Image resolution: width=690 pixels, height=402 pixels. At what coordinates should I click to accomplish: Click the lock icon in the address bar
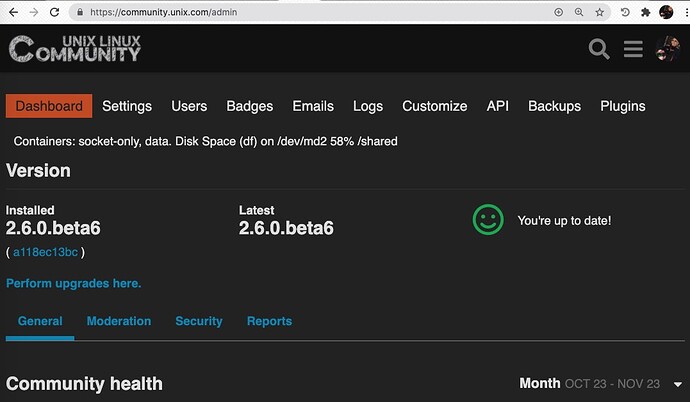(x=80, y=12)
